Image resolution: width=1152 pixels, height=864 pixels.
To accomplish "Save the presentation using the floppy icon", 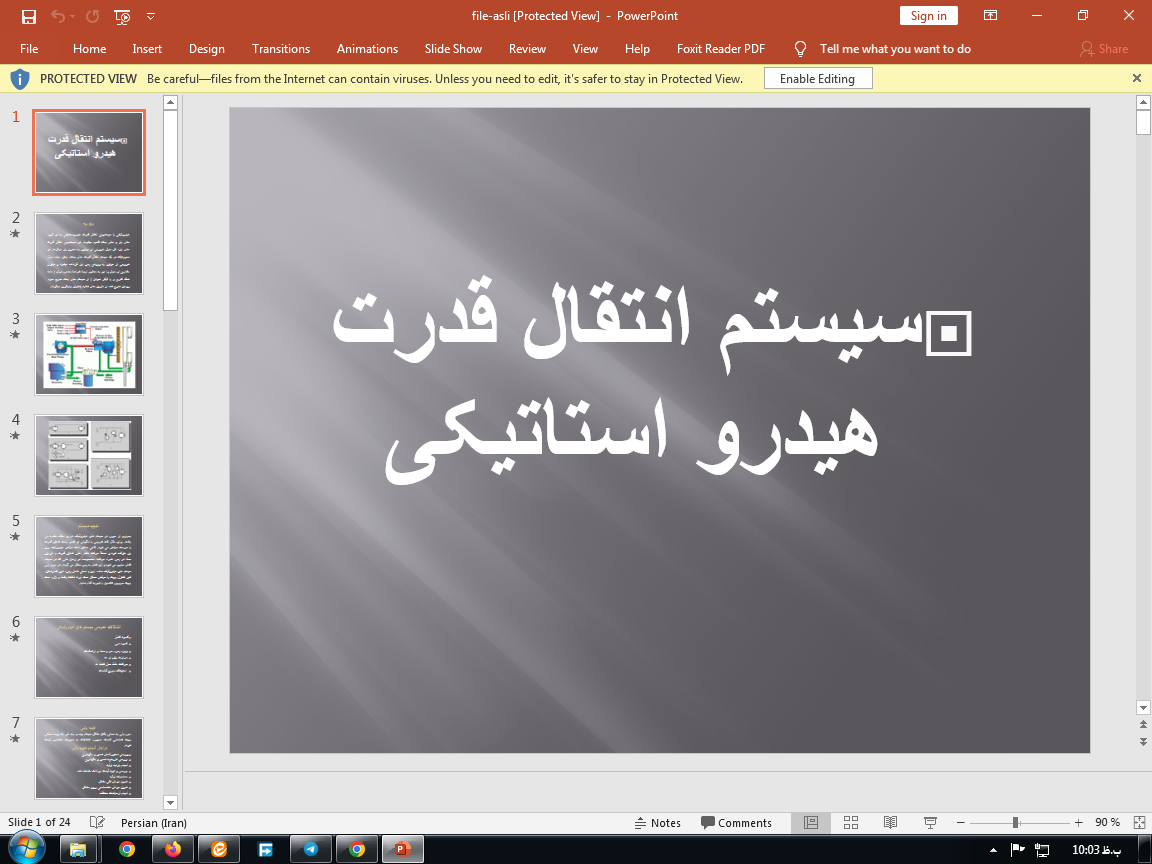I will point(29,16).
